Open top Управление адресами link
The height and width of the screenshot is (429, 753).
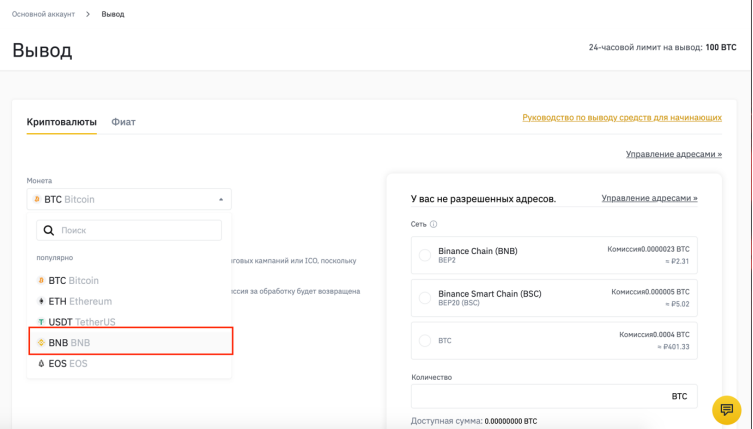tap(674, 154)
